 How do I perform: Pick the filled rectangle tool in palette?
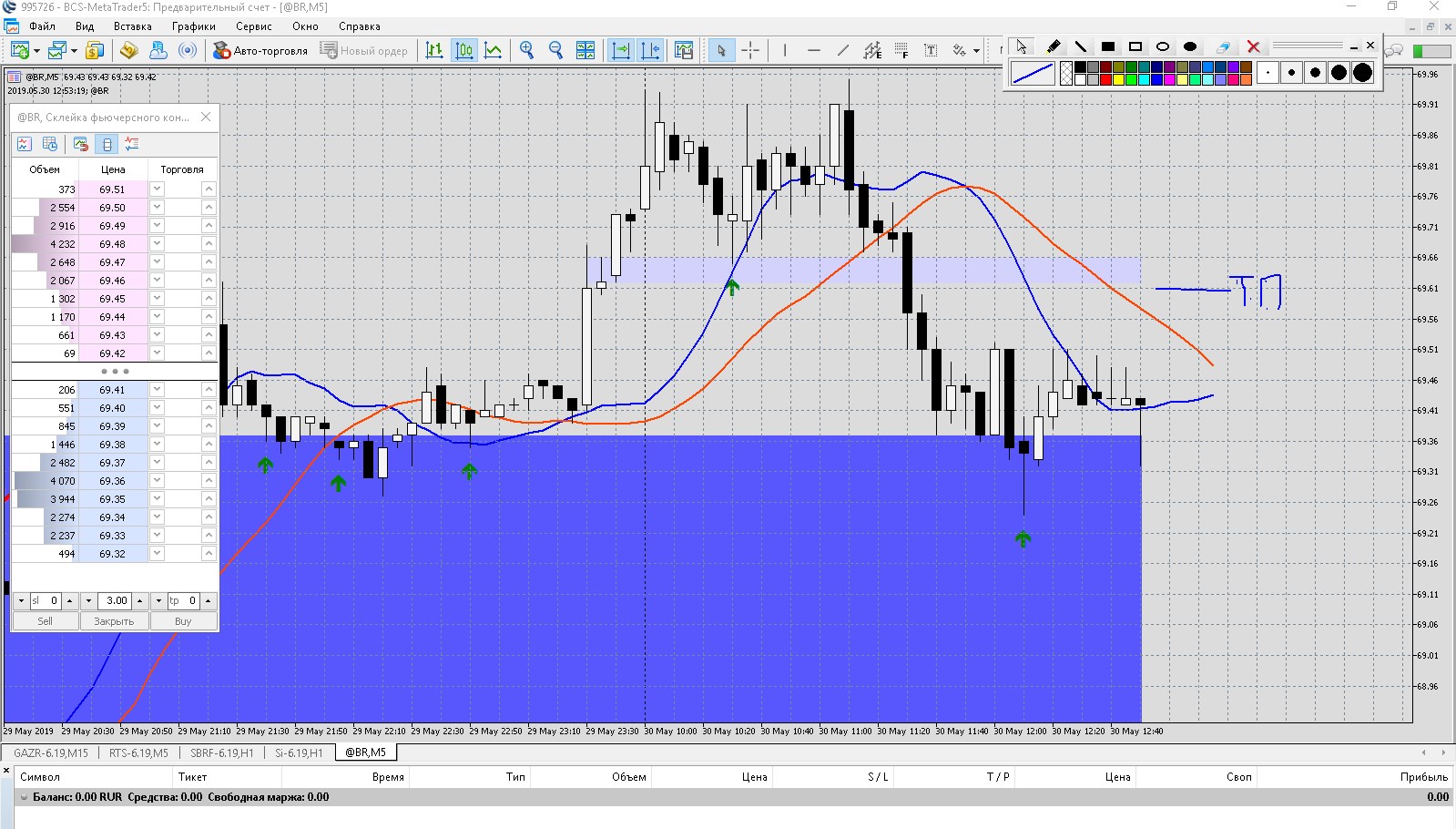point(1108,46)
